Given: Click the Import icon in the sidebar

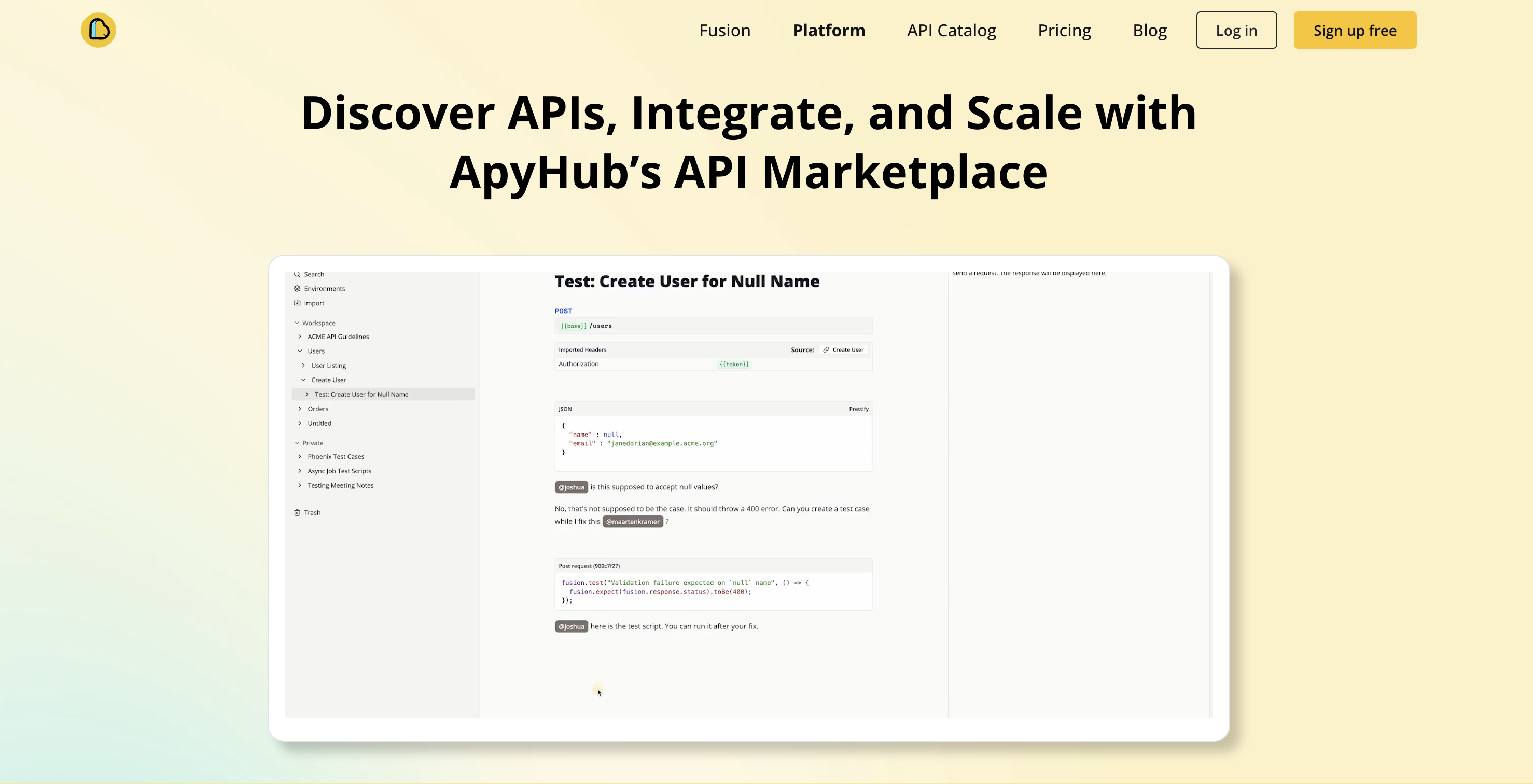Looking at the screenshot, I should (x=298, y=303).
